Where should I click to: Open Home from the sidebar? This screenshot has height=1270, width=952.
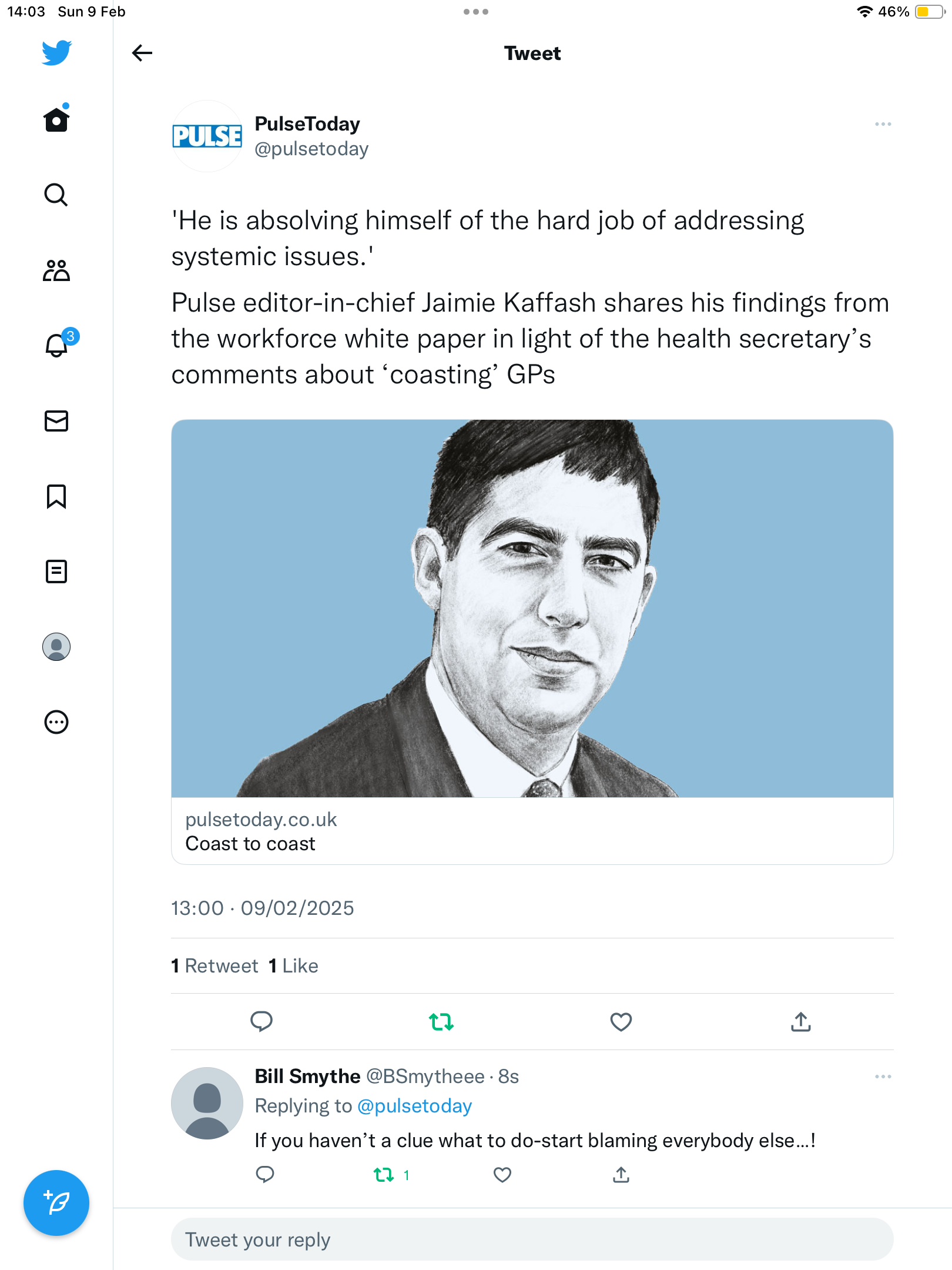(56, 119)
